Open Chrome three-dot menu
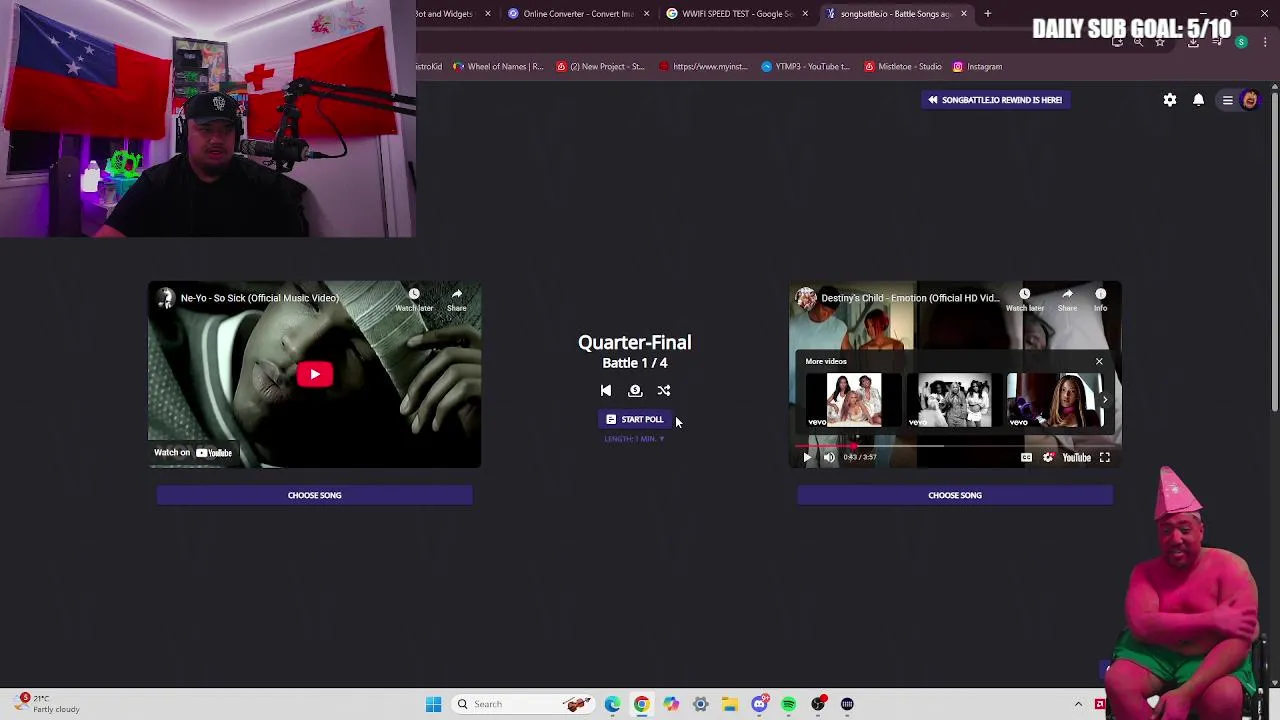Screen dimensions: 1280x720 click(x=1265, y=42)
